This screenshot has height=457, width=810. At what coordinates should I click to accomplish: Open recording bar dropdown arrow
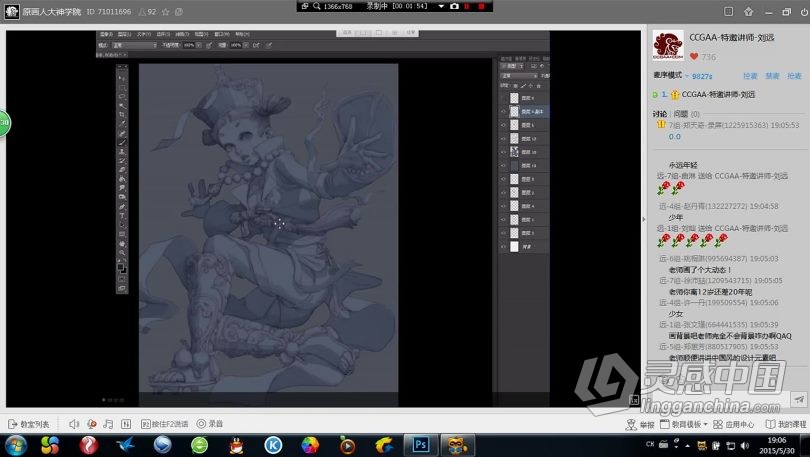(x=441, y=6)
